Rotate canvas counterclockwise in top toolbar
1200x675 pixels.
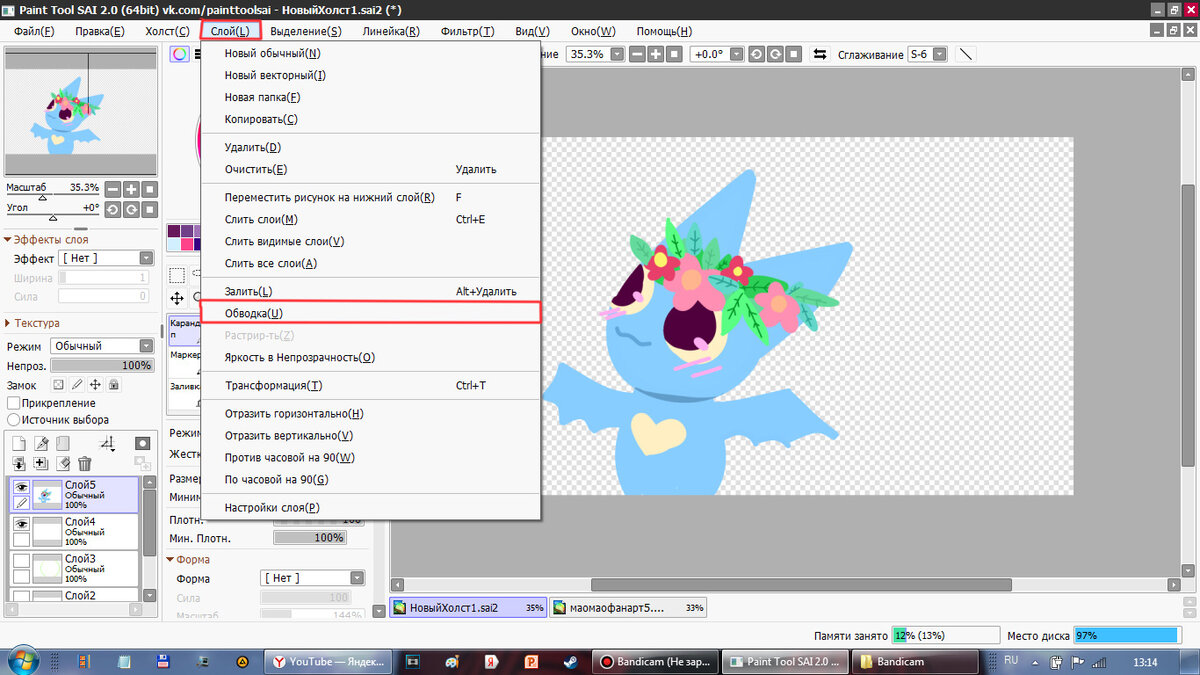[x=758, y=54]
